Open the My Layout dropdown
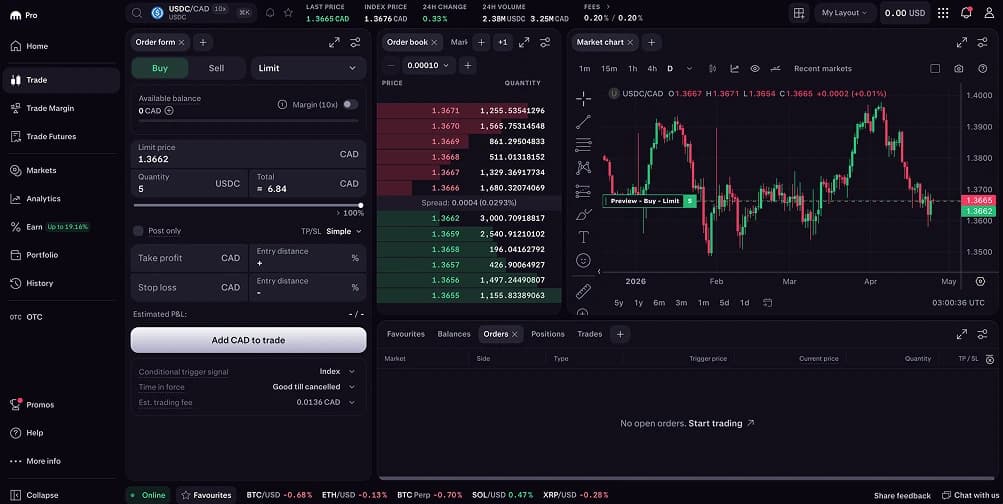 pyautogui.click(x=844, y=13)
